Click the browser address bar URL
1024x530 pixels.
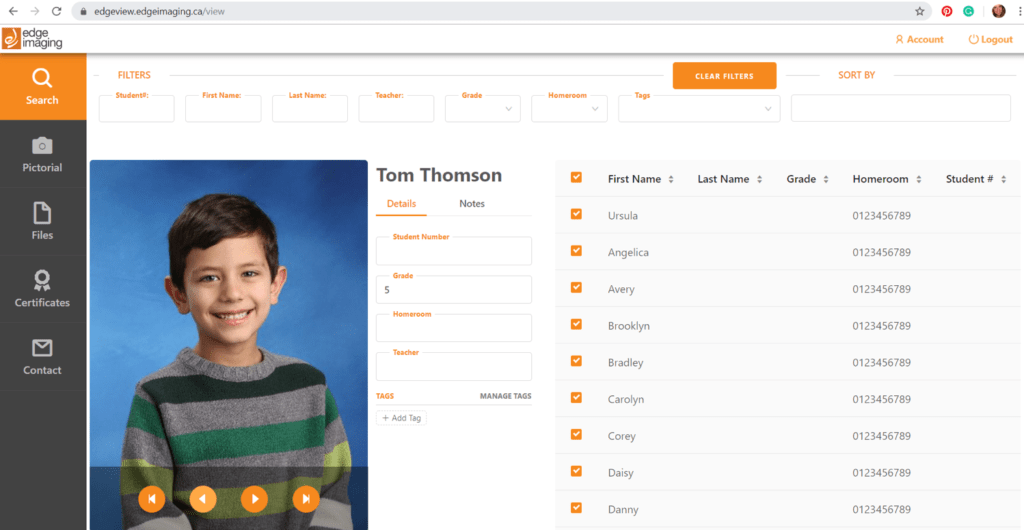[159, 11]
